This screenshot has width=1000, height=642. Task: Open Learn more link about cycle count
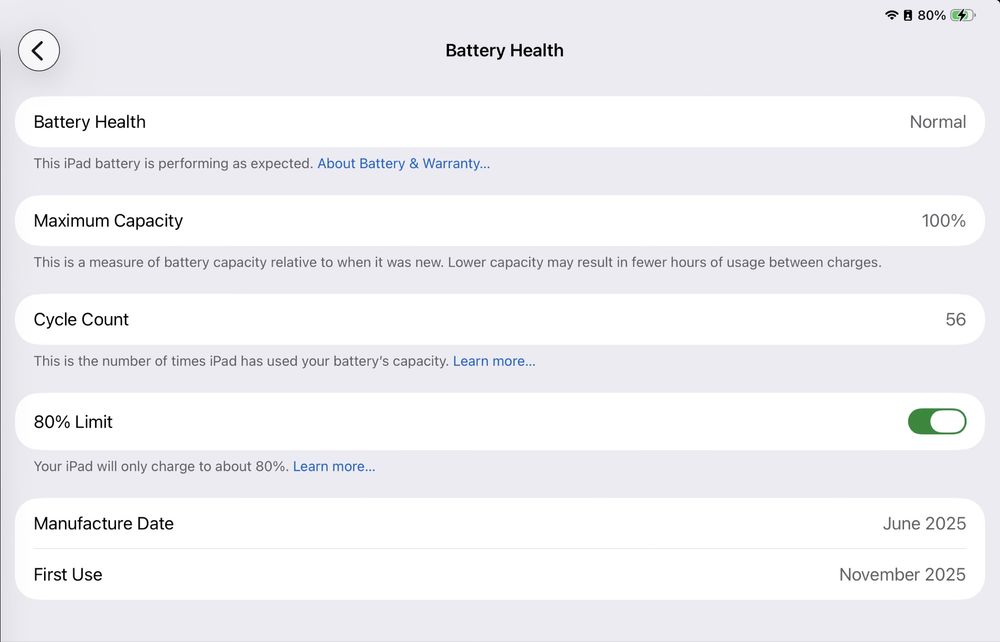click(494, 361)
